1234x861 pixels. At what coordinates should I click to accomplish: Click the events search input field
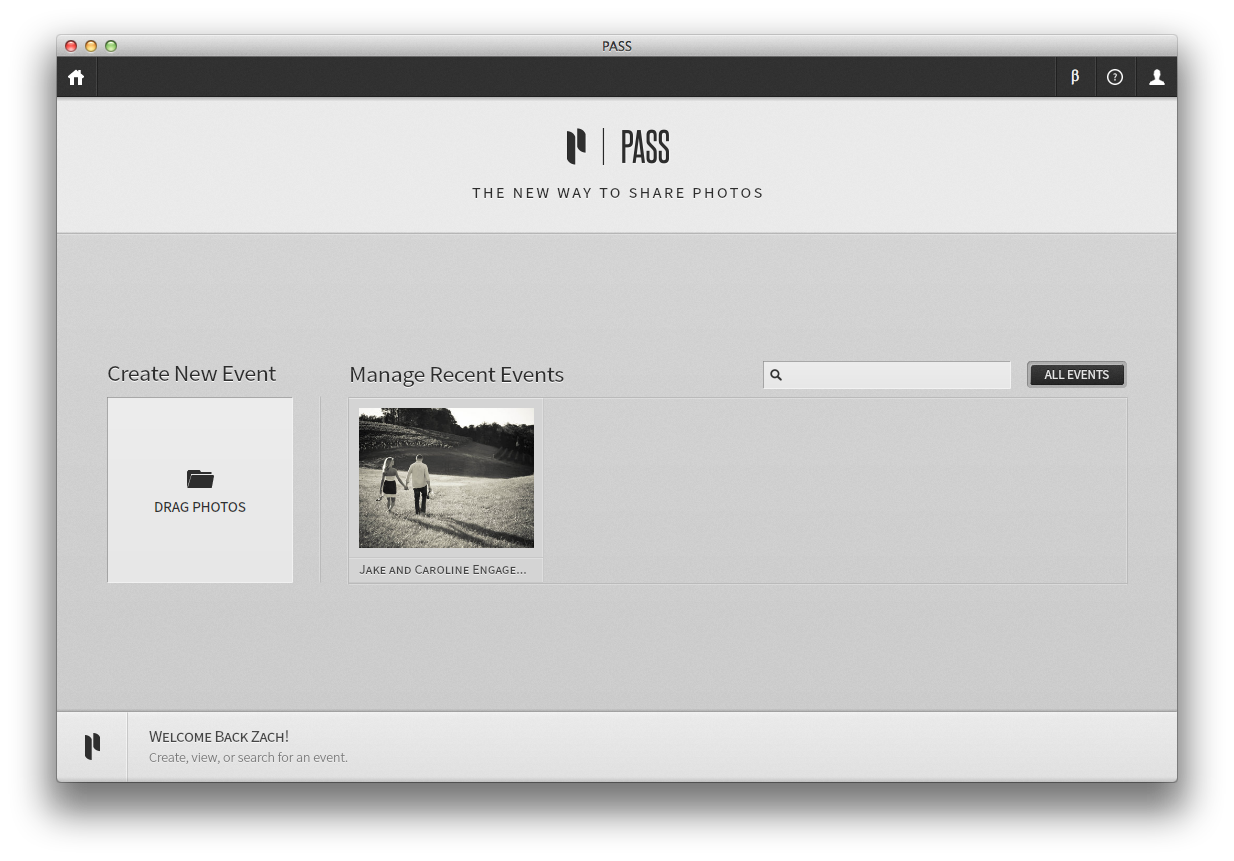(x=887, y=375)
